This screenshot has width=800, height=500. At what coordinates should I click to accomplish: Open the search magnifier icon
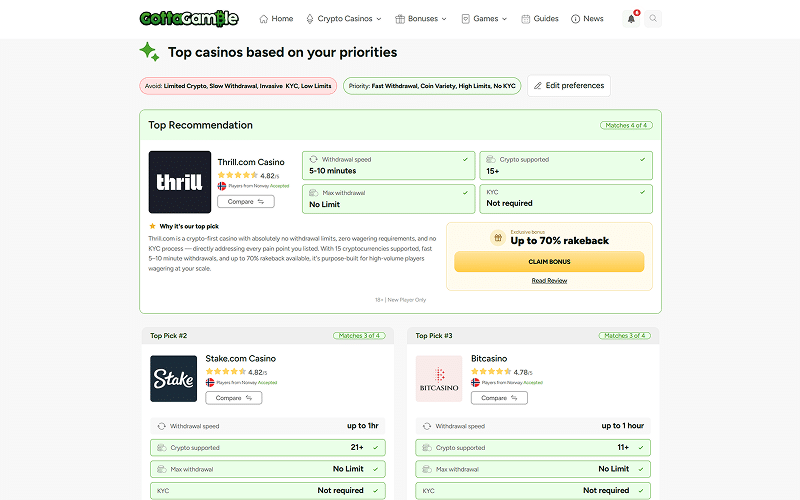point(653,19)
